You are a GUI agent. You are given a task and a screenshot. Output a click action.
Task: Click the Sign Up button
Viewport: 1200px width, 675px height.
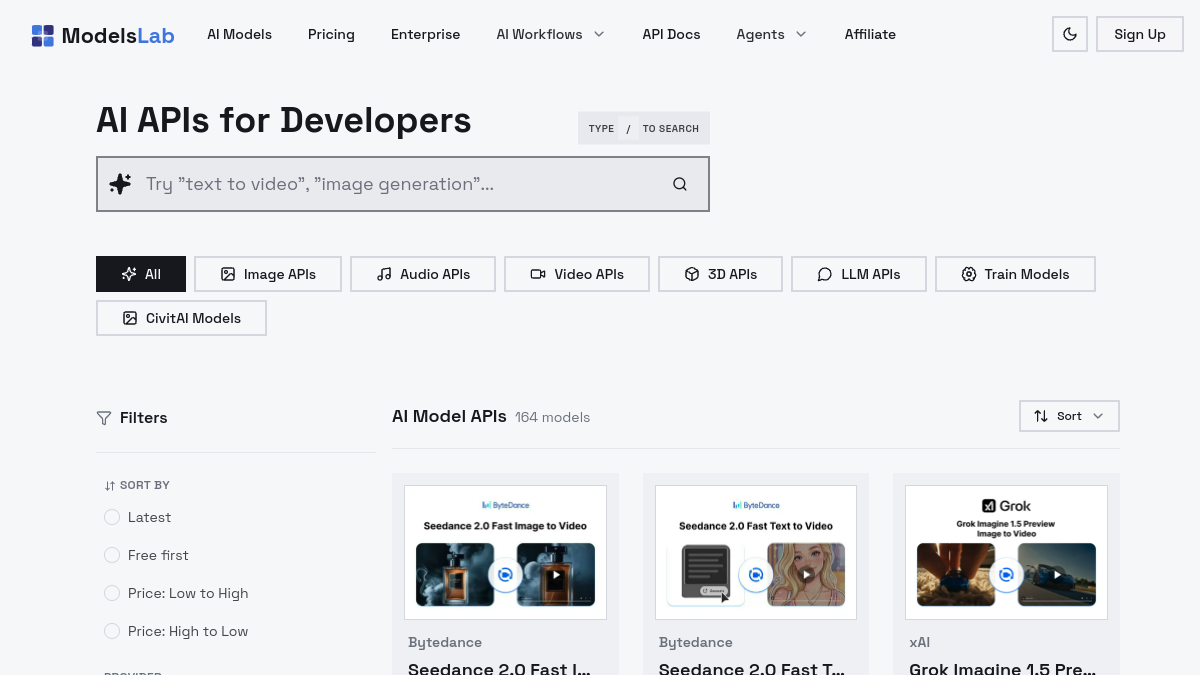[x=1140, y=34]
